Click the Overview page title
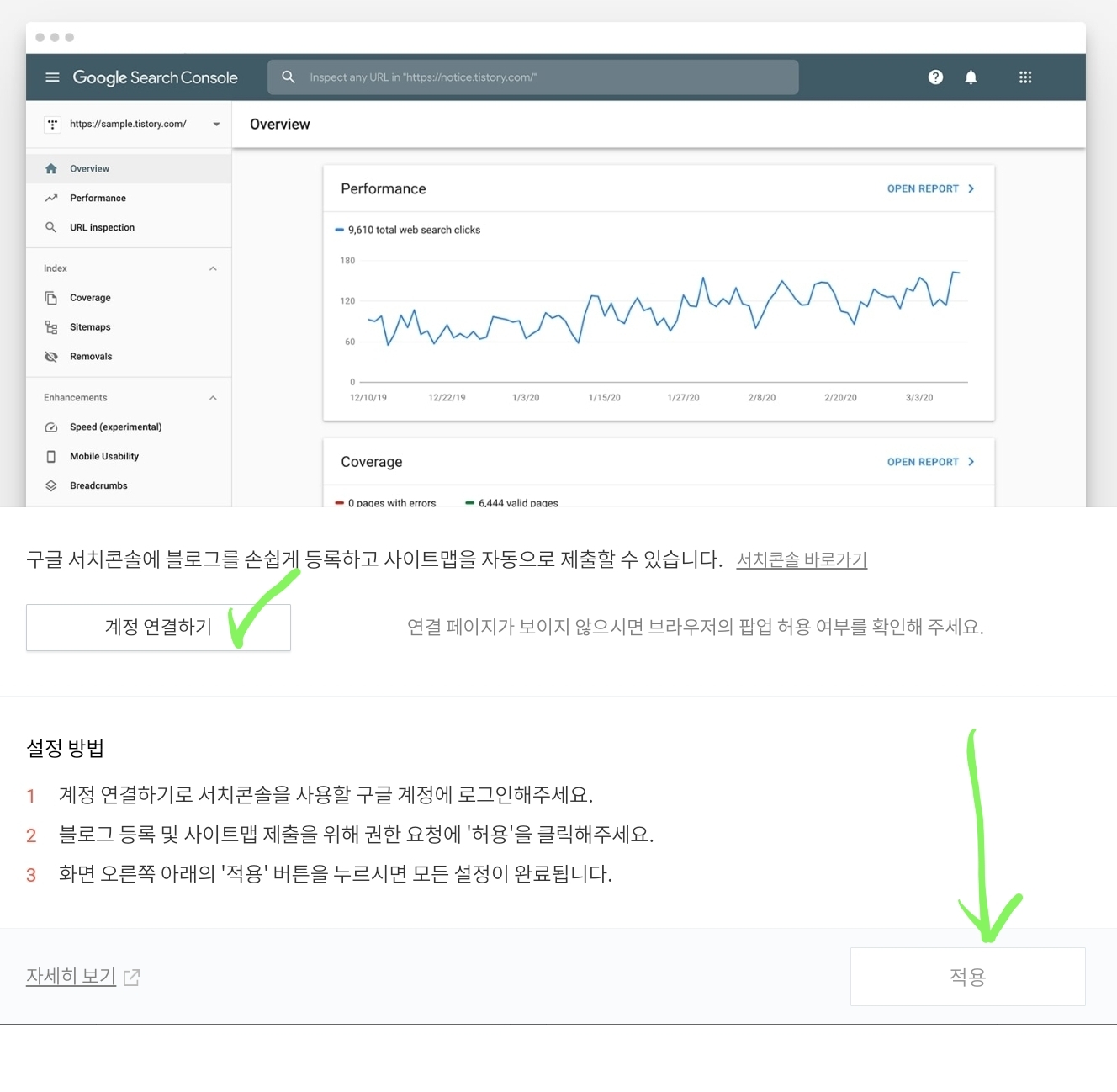 point(280,125)
